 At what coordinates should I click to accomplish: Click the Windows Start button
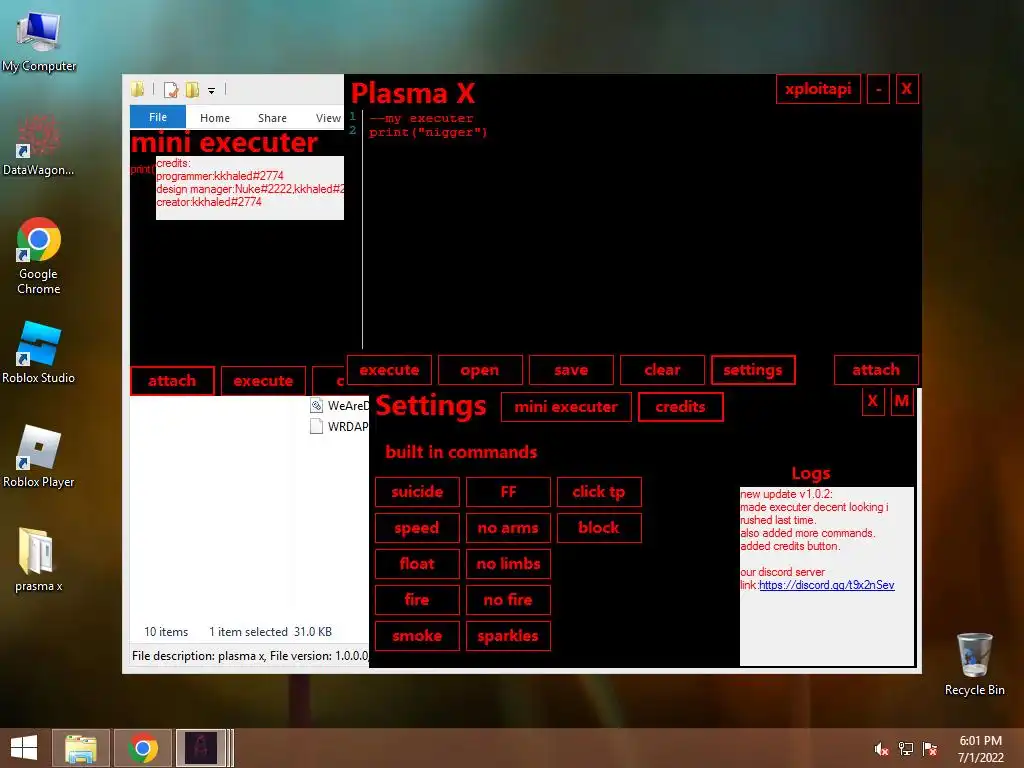(24, 748)
